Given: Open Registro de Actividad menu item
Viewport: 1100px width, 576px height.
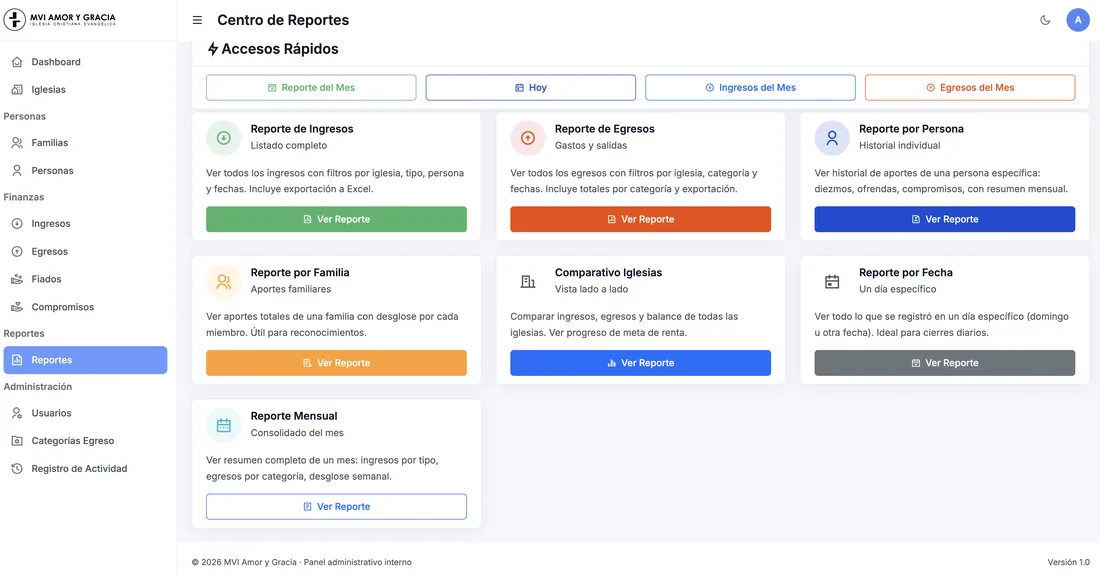Looking at the screenshot, I should click(86, 469).
